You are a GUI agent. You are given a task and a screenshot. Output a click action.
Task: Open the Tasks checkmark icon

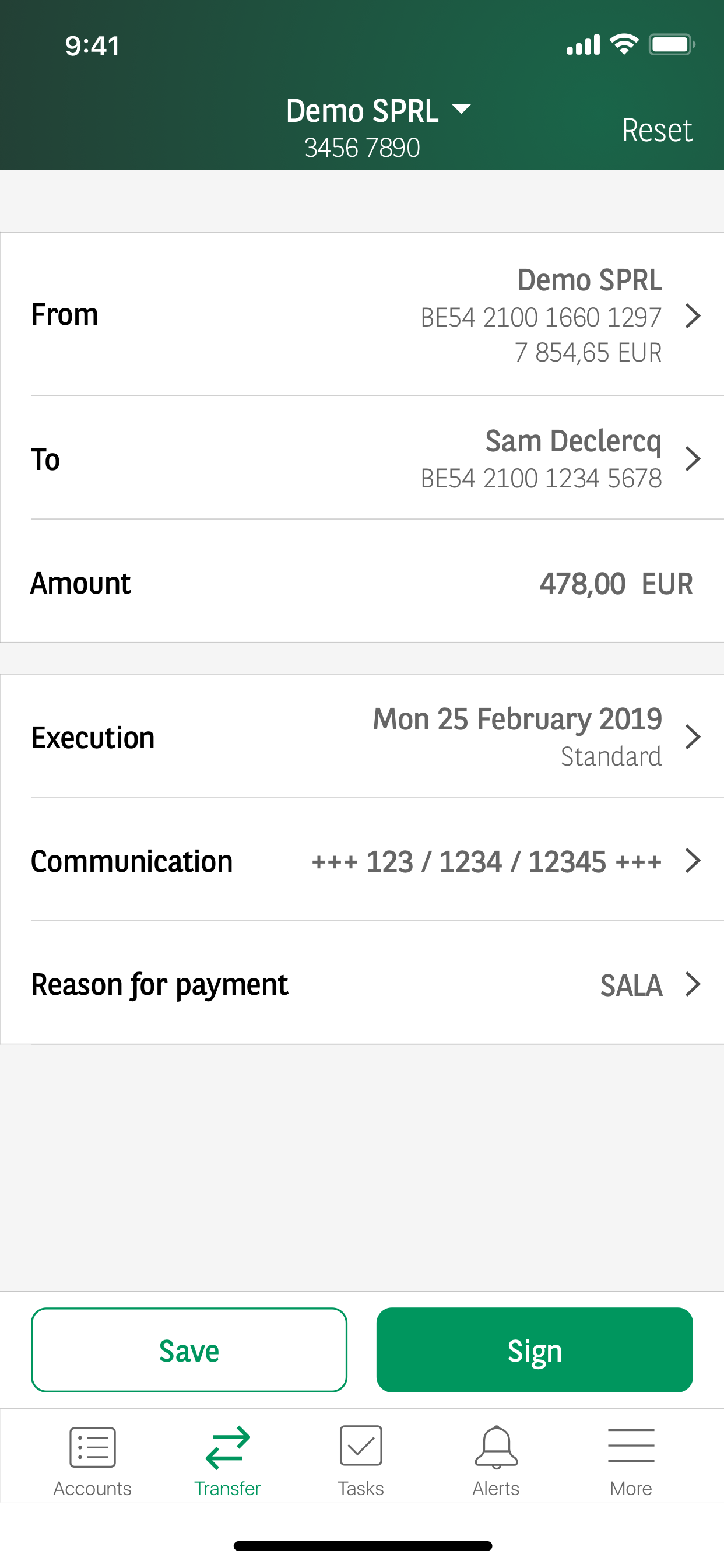[361, 1446]
